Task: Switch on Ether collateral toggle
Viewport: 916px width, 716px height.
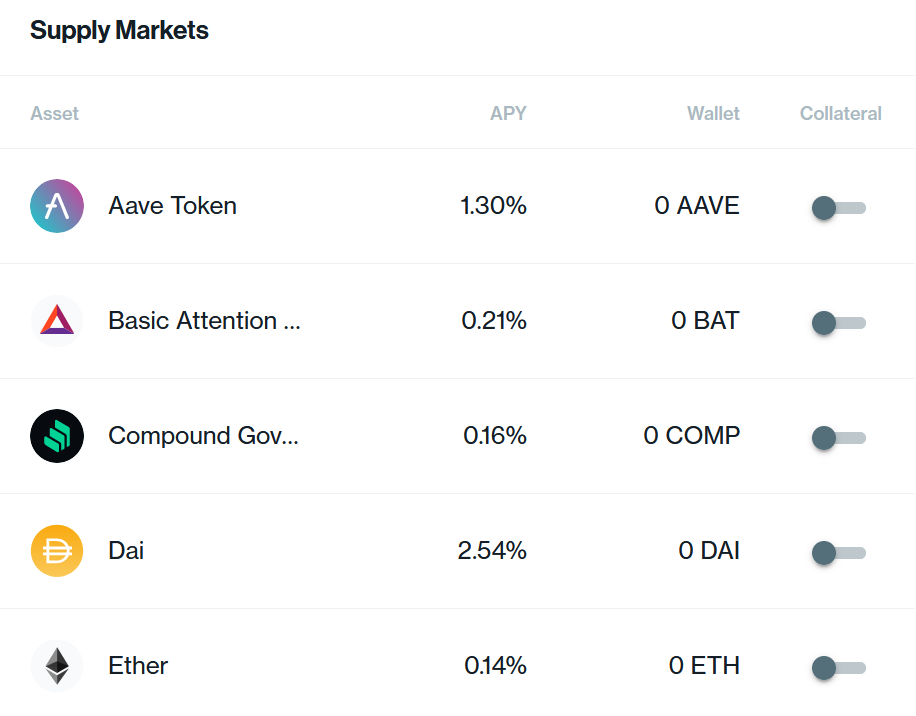Action: [838, 668]
